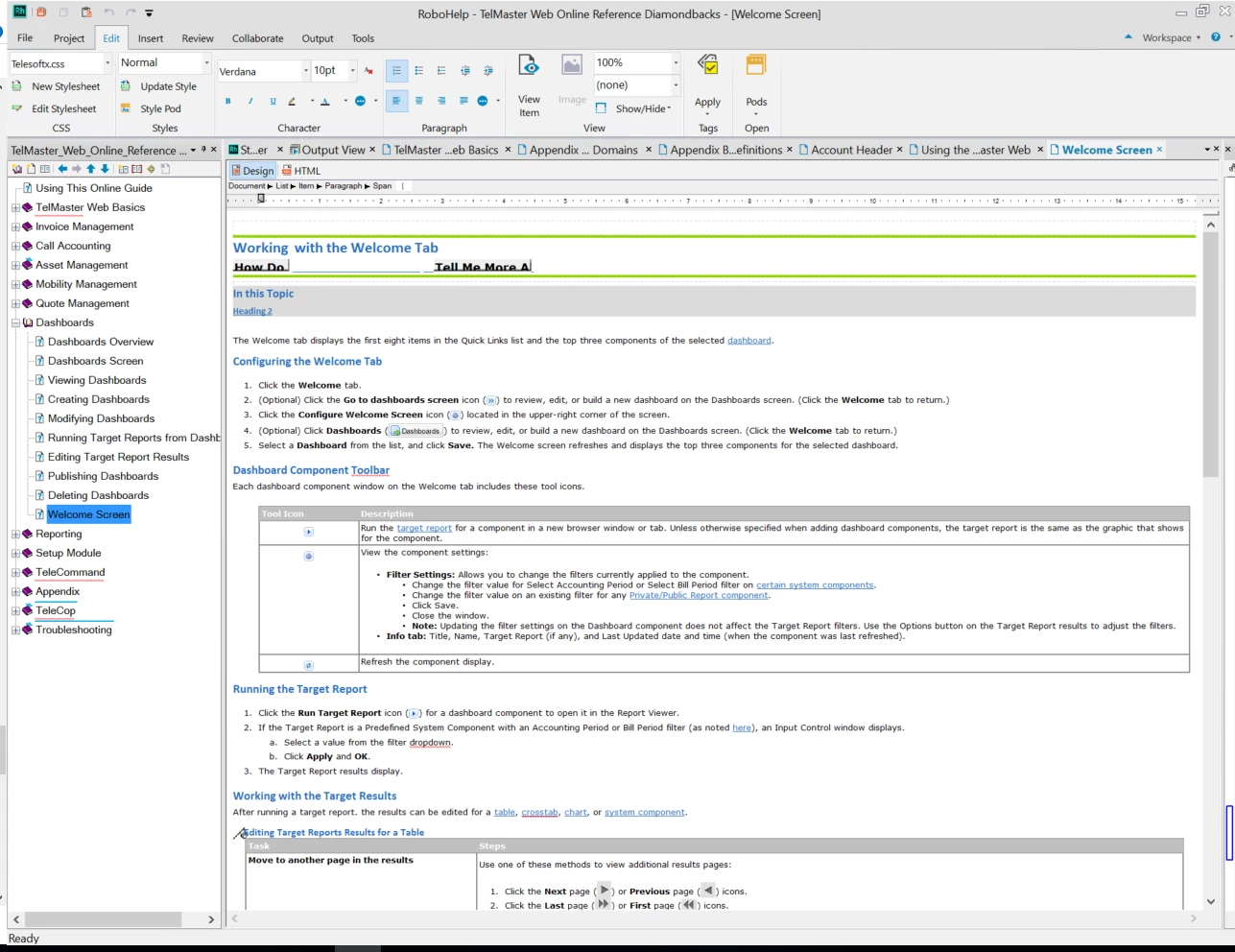Click Update Style button
The image size is (1235, 952).
pyautogui.click(x=158, y=86)
